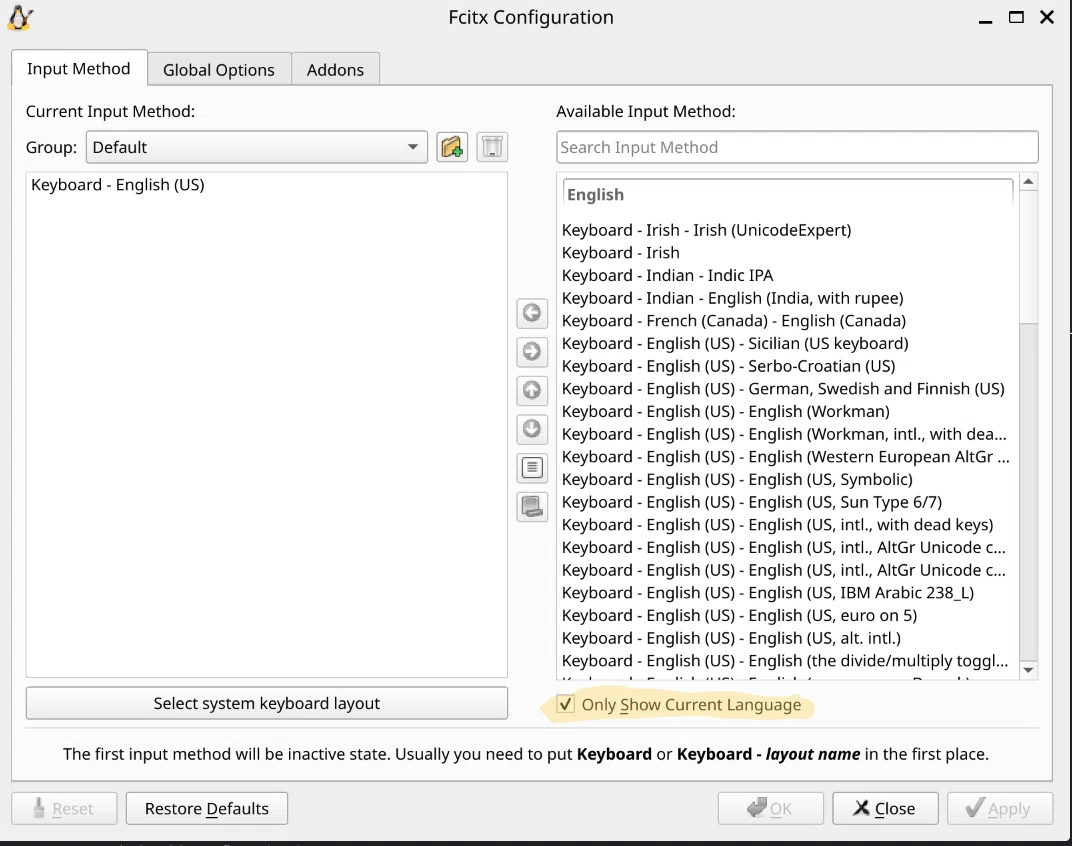Select English (US, Symbolic) entry
This screenshot has width=1072, height=846.
coord(788,479)
